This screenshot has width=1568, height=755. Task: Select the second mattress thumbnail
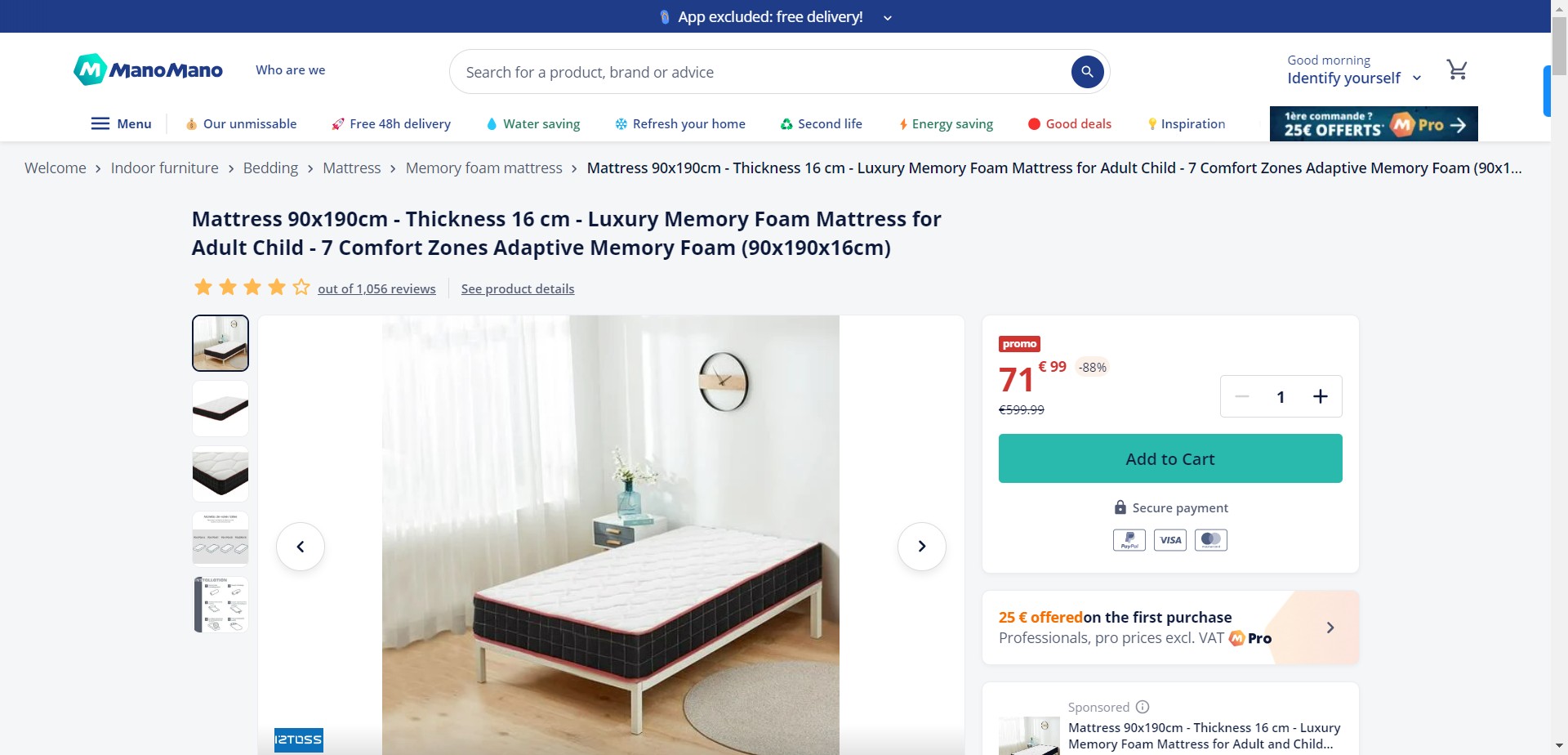[220, 409]
